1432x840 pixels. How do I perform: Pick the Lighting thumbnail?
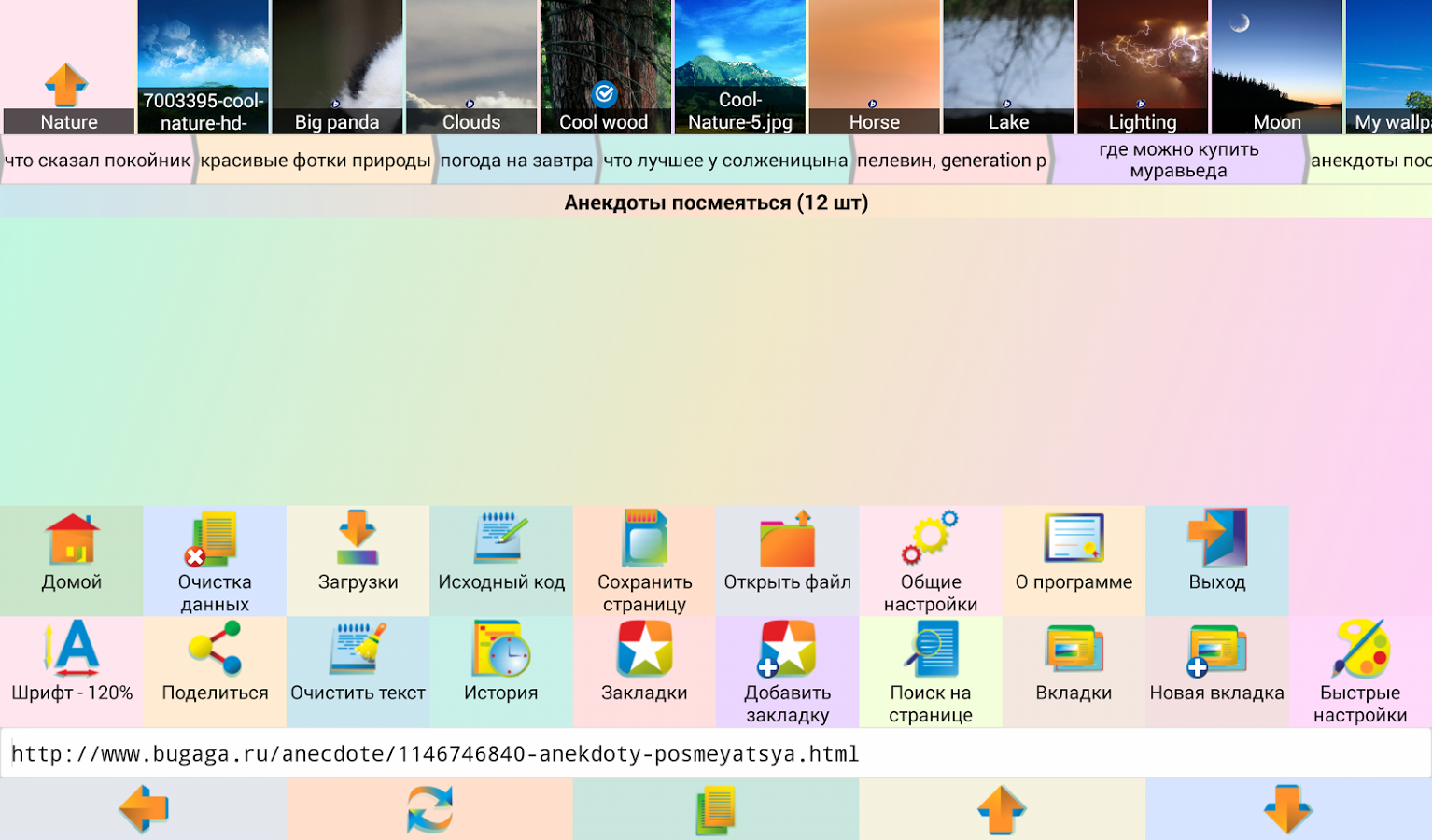1143,67
